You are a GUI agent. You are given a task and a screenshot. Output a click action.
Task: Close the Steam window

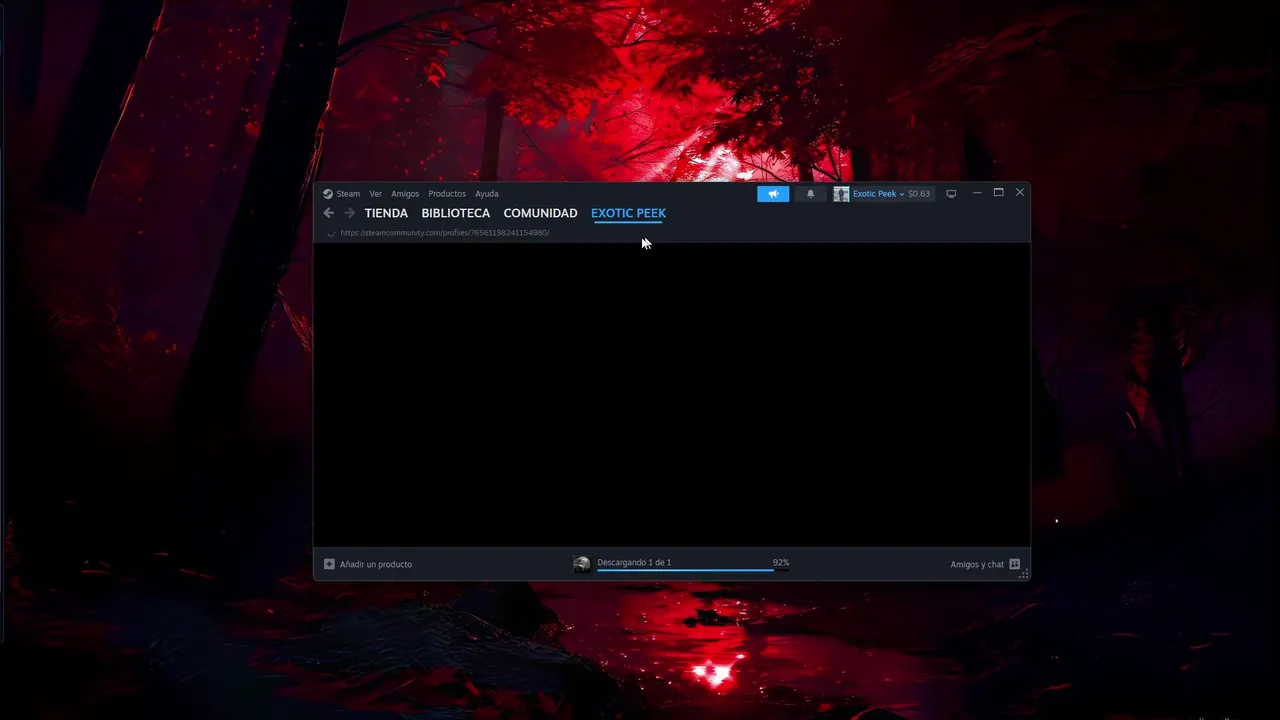[x=1020, y=193]
